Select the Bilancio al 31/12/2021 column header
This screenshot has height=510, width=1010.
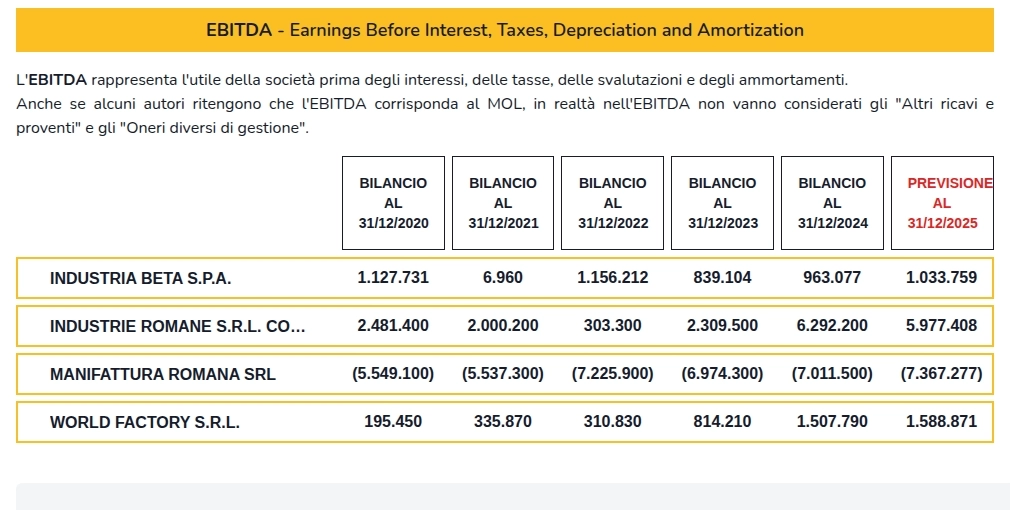(503, 203)
